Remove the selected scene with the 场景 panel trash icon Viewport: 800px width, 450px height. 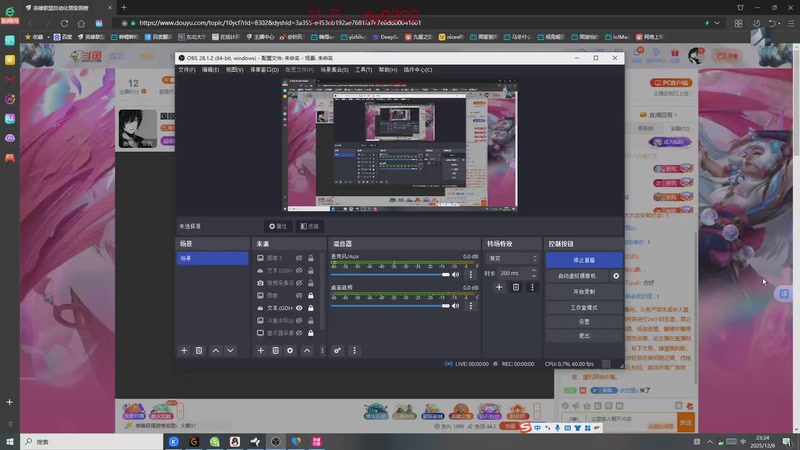tap(199, 351)
